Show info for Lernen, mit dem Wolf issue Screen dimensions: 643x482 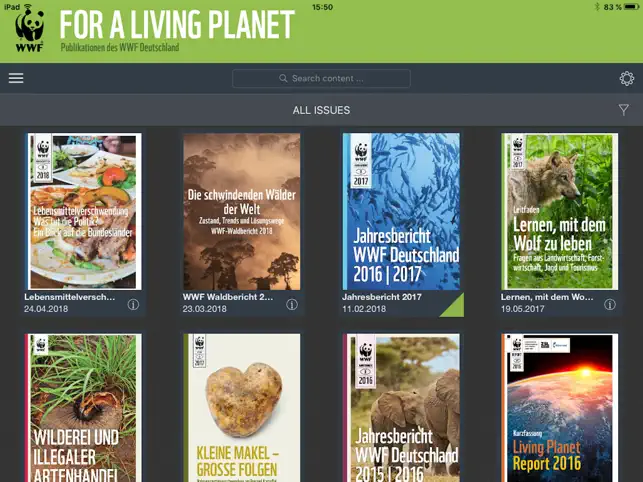click(x=610, y=304)
